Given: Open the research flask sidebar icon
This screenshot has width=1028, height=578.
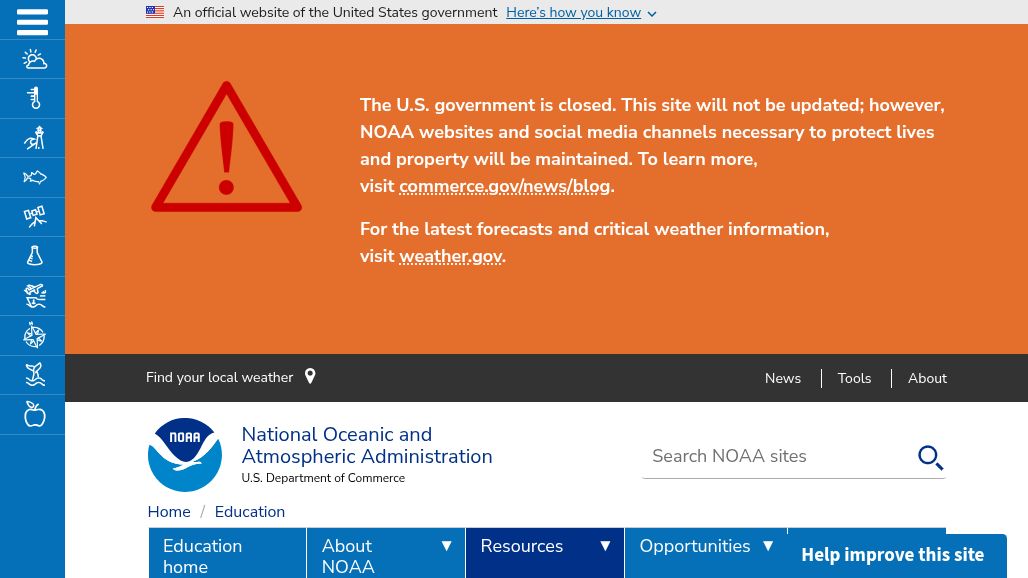Looking at the screenshot, I should coord(34,256).
